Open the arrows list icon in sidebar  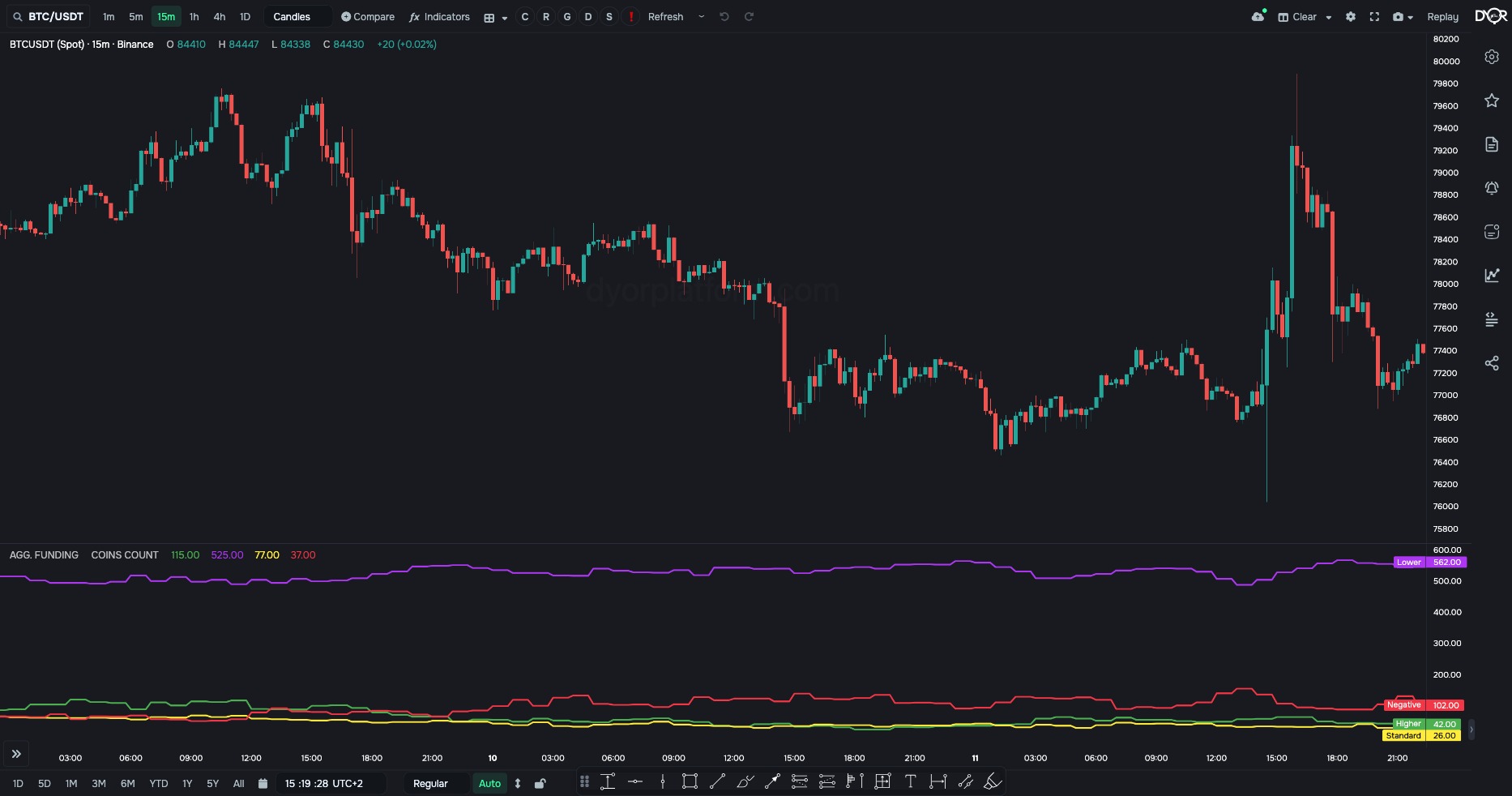(x=1492, y=319)
